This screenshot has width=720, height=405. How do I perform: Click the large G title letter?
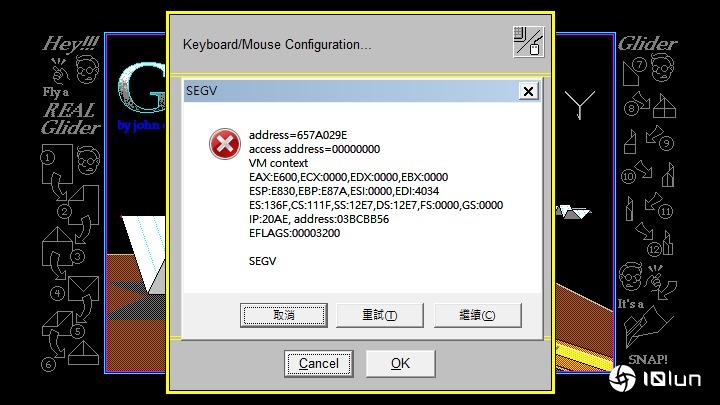tap(142, 88)
